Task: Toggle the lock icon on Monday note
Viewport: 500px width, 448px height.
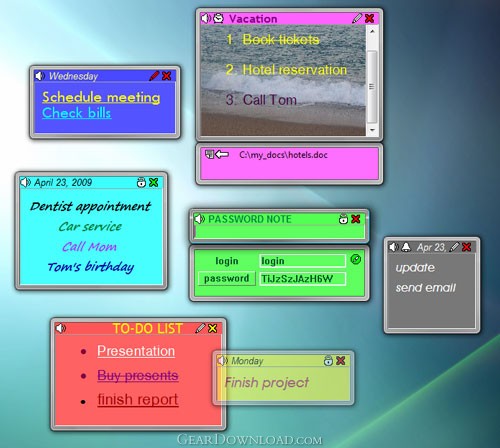Action: click(328, 360)
